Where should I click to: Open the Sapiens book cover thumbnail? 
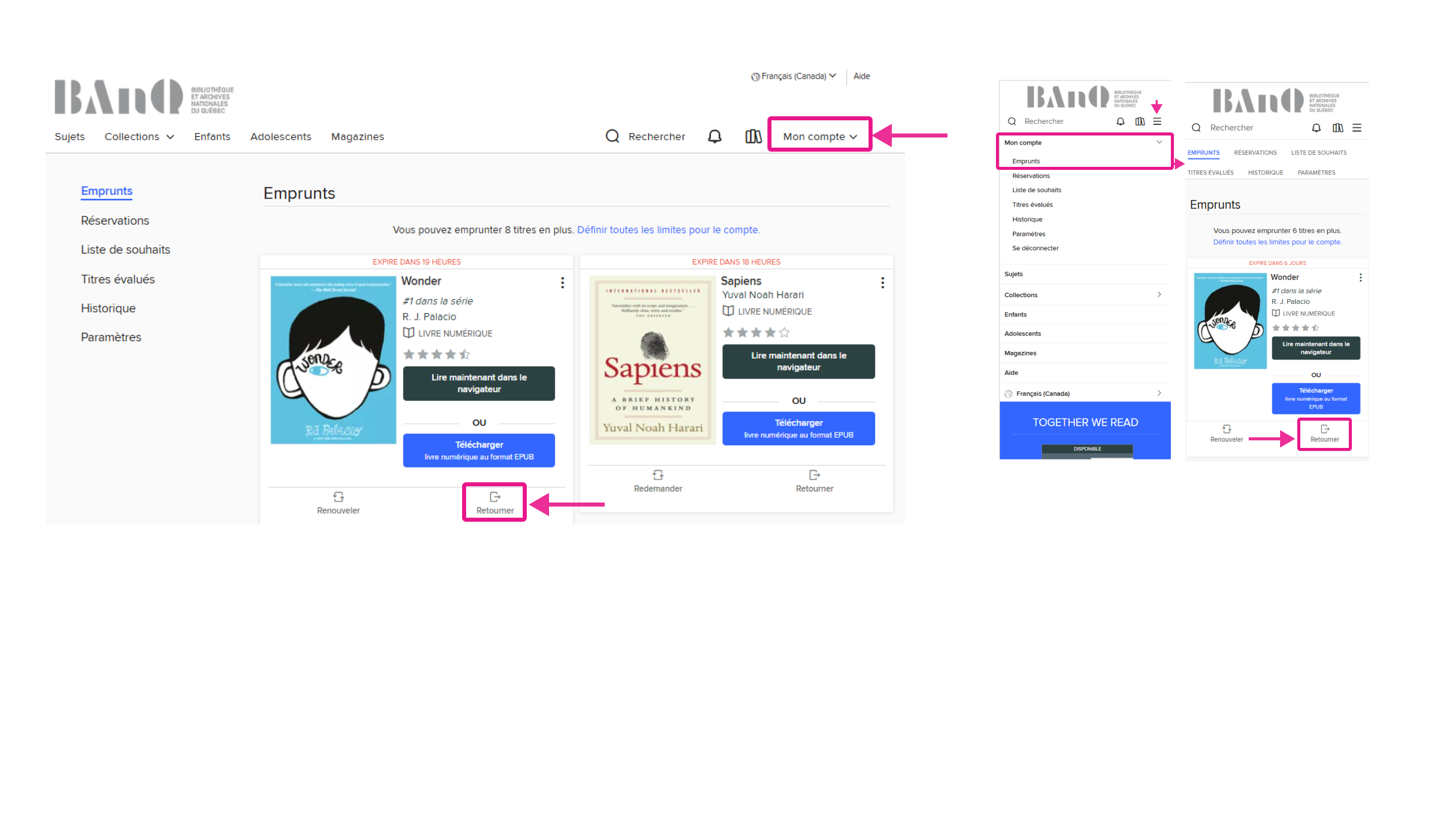coord(652,359)
